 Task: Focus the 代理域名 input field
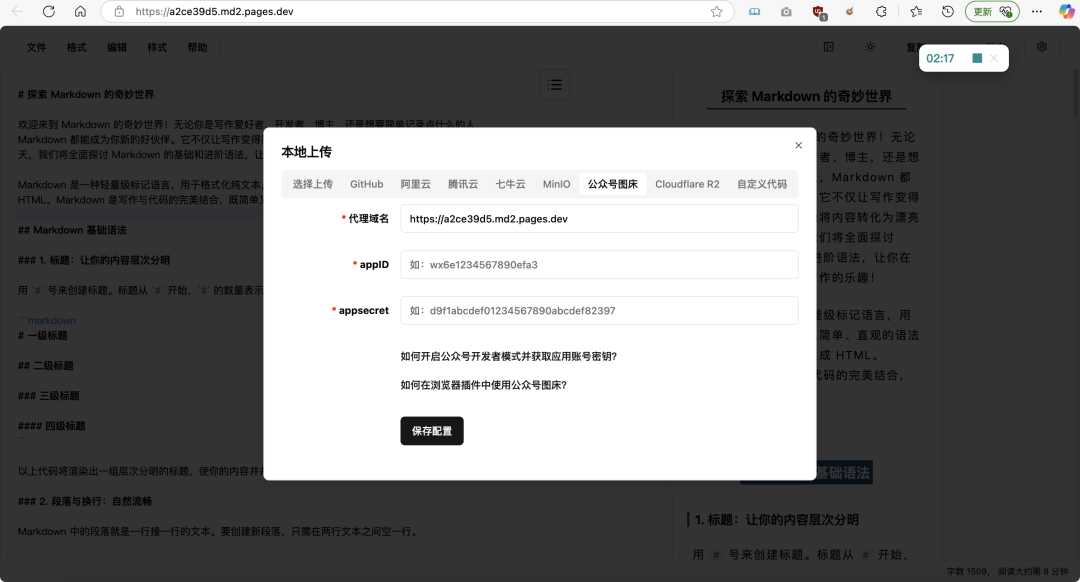(599, 218)
